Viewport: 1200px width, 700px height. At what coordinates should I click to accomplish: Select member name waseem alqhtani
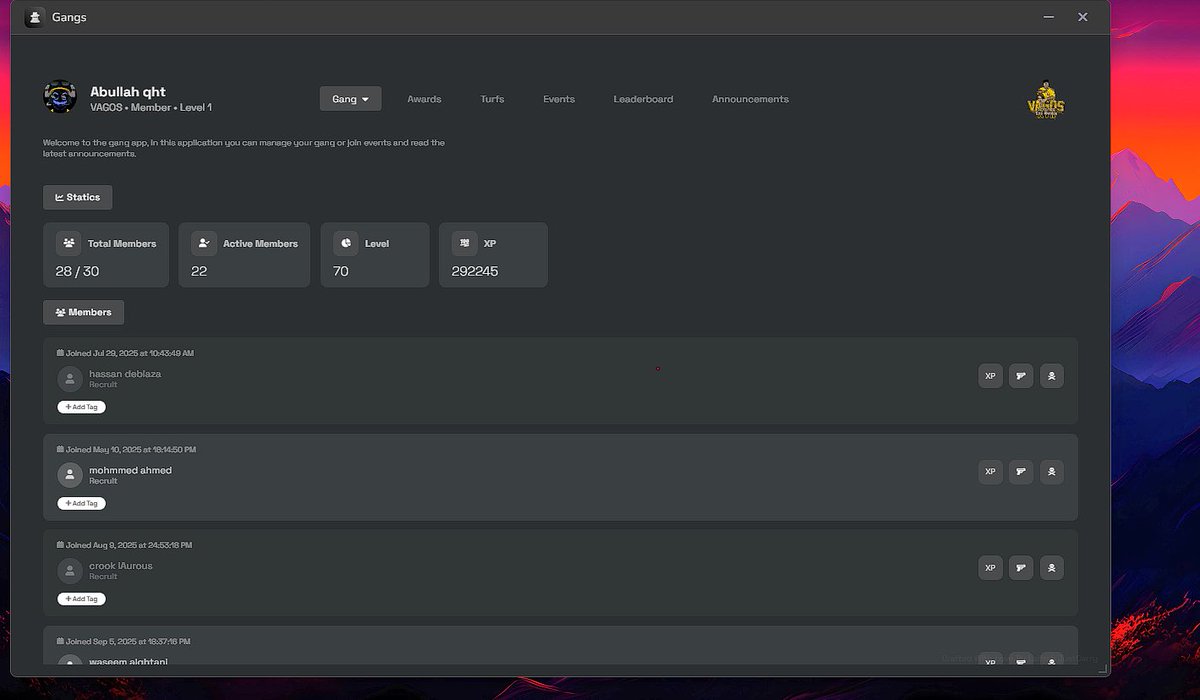point(128,661)
